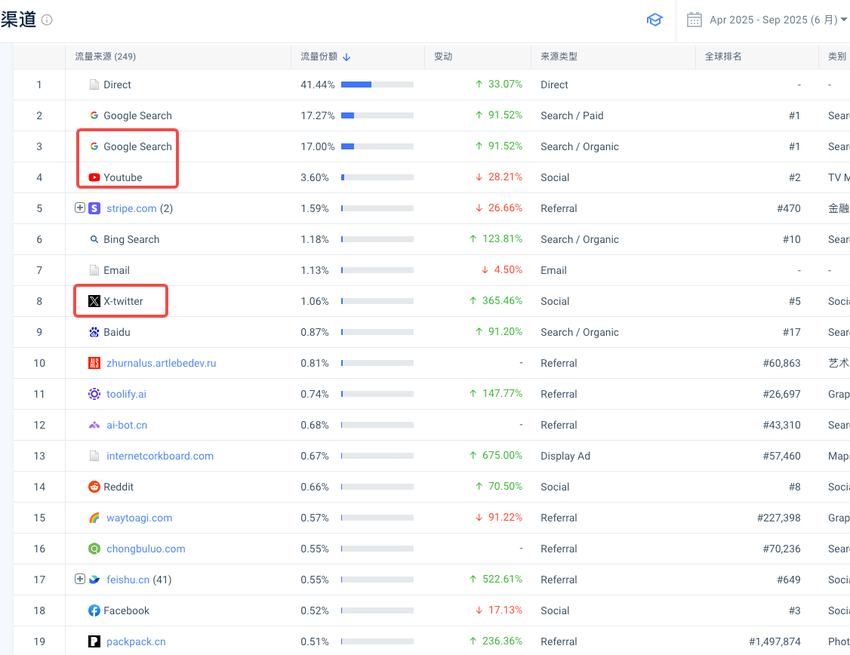Click the Google icon in the Search / Organic row
The image size is (850, 655).
click(94, 146)
